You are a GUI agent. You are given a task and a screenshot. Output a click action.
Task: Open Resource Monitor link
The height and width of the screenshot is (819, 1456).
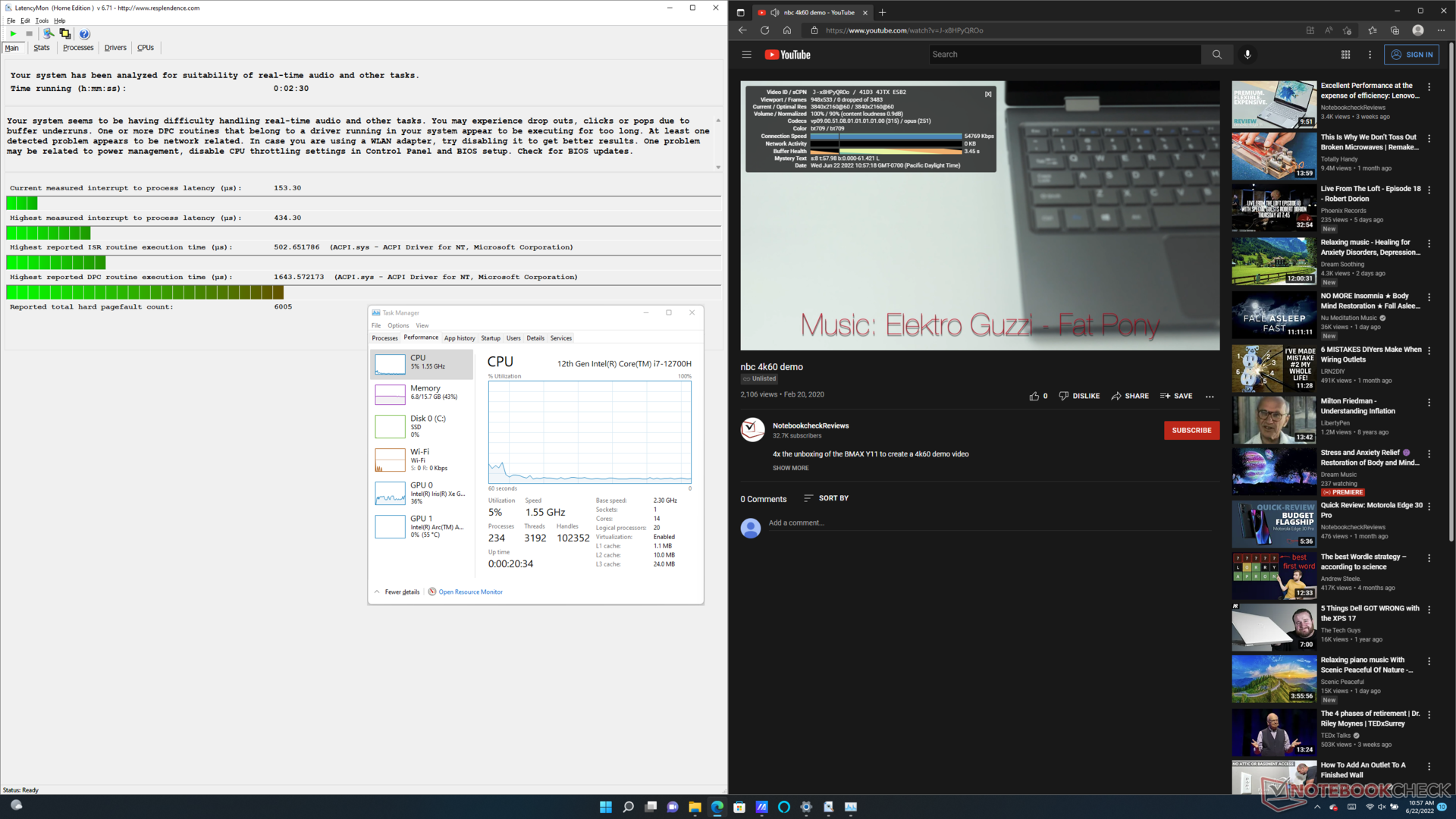coord(470,592)
